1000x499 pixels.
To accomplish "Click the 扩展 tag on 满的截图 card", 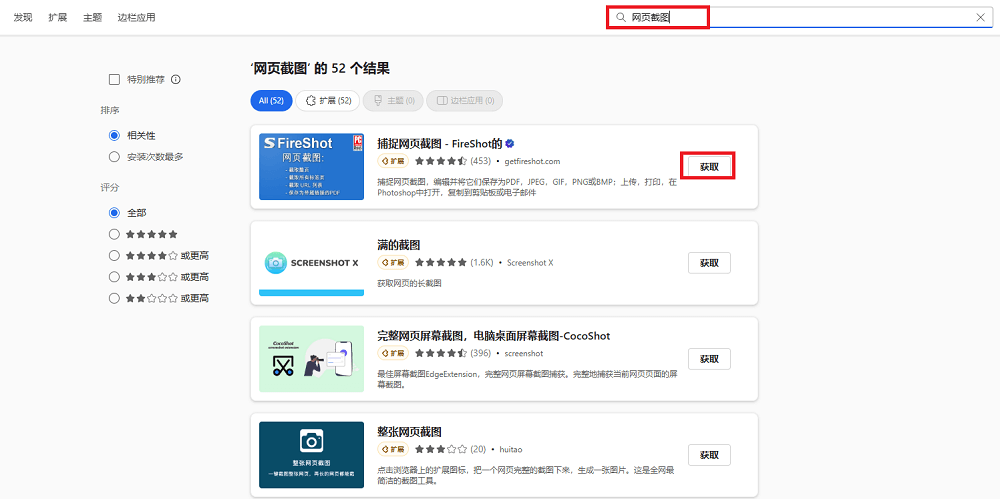I will (x=393, y=262).
